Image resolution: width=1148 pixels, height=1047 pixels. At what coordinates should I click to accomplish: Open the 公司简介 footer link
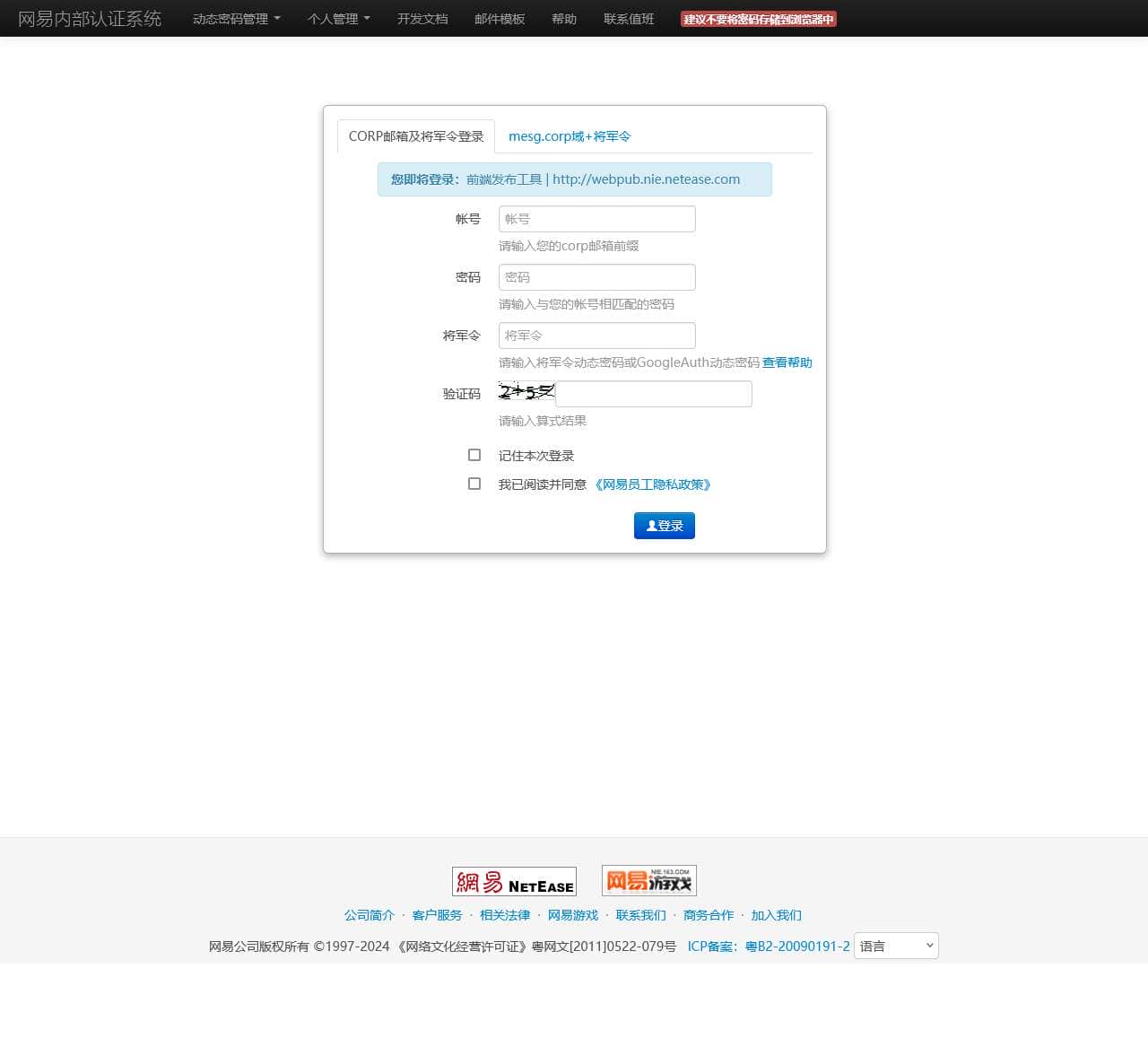click(x=370, y=915)
